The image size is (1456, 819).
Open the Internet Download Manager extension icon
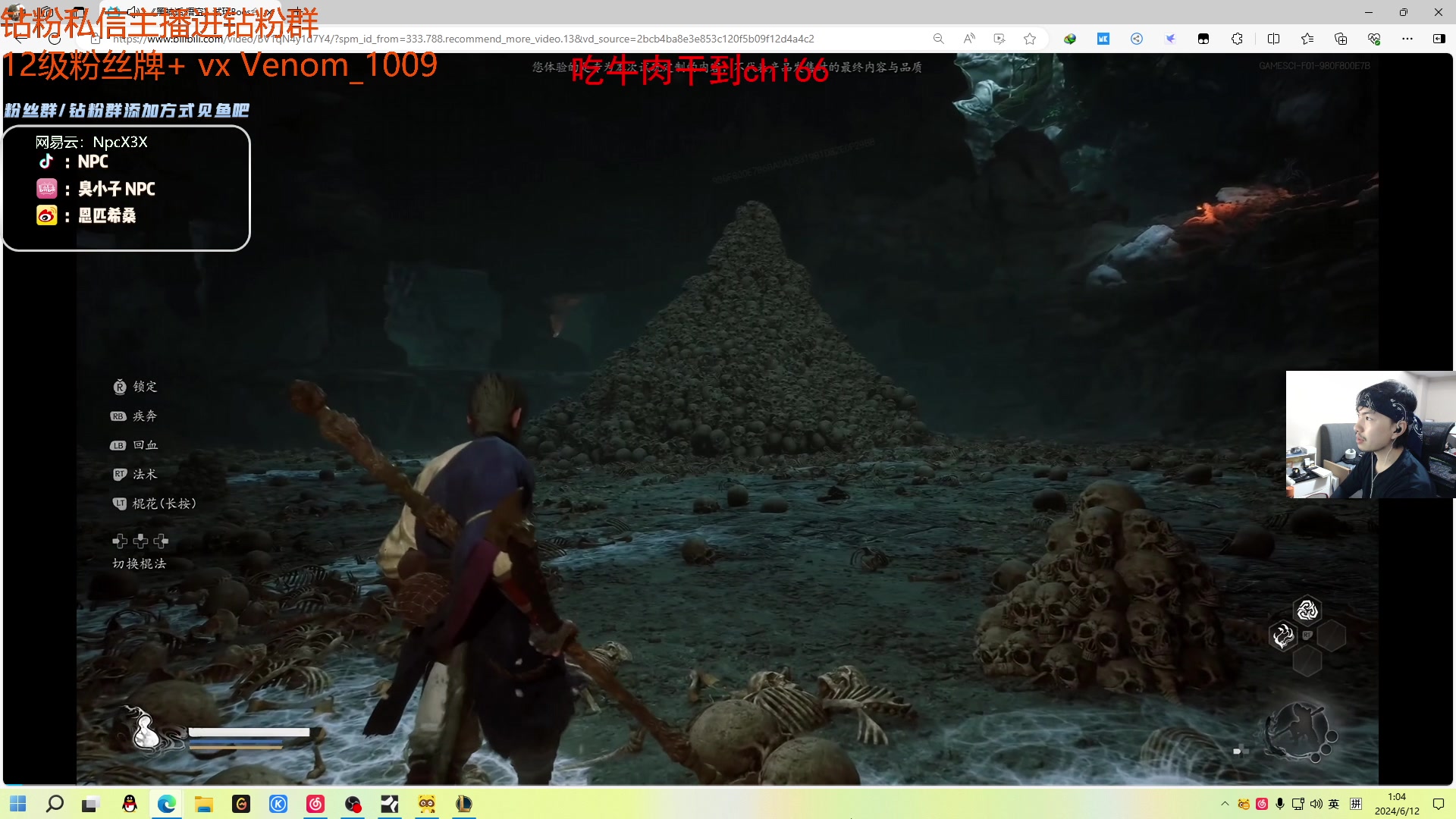click(1070, 39)
